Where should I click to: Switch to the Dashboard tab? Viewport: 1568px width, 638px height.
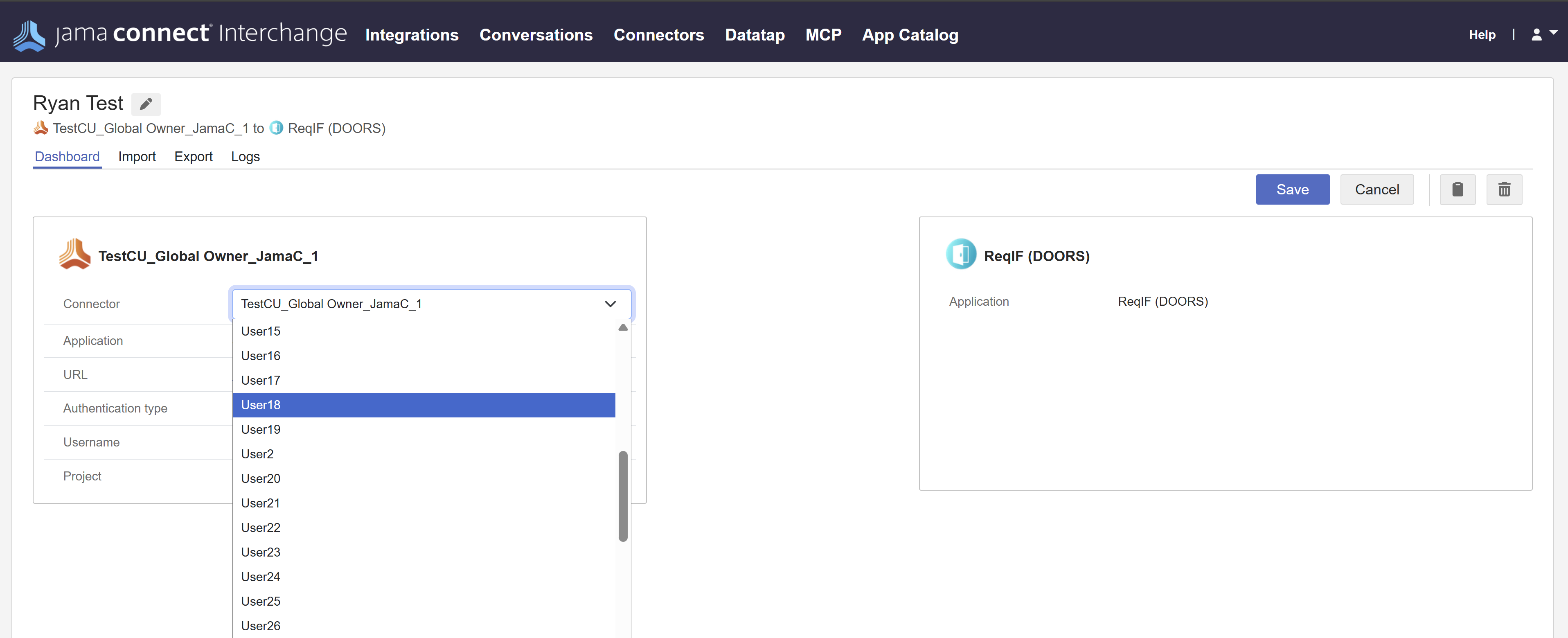point(67,156)
